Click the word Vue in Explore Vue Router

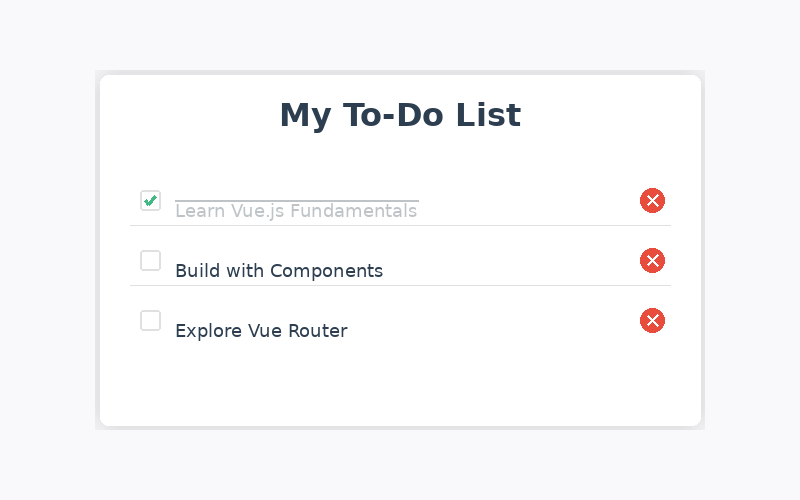(x=265, y=331)
